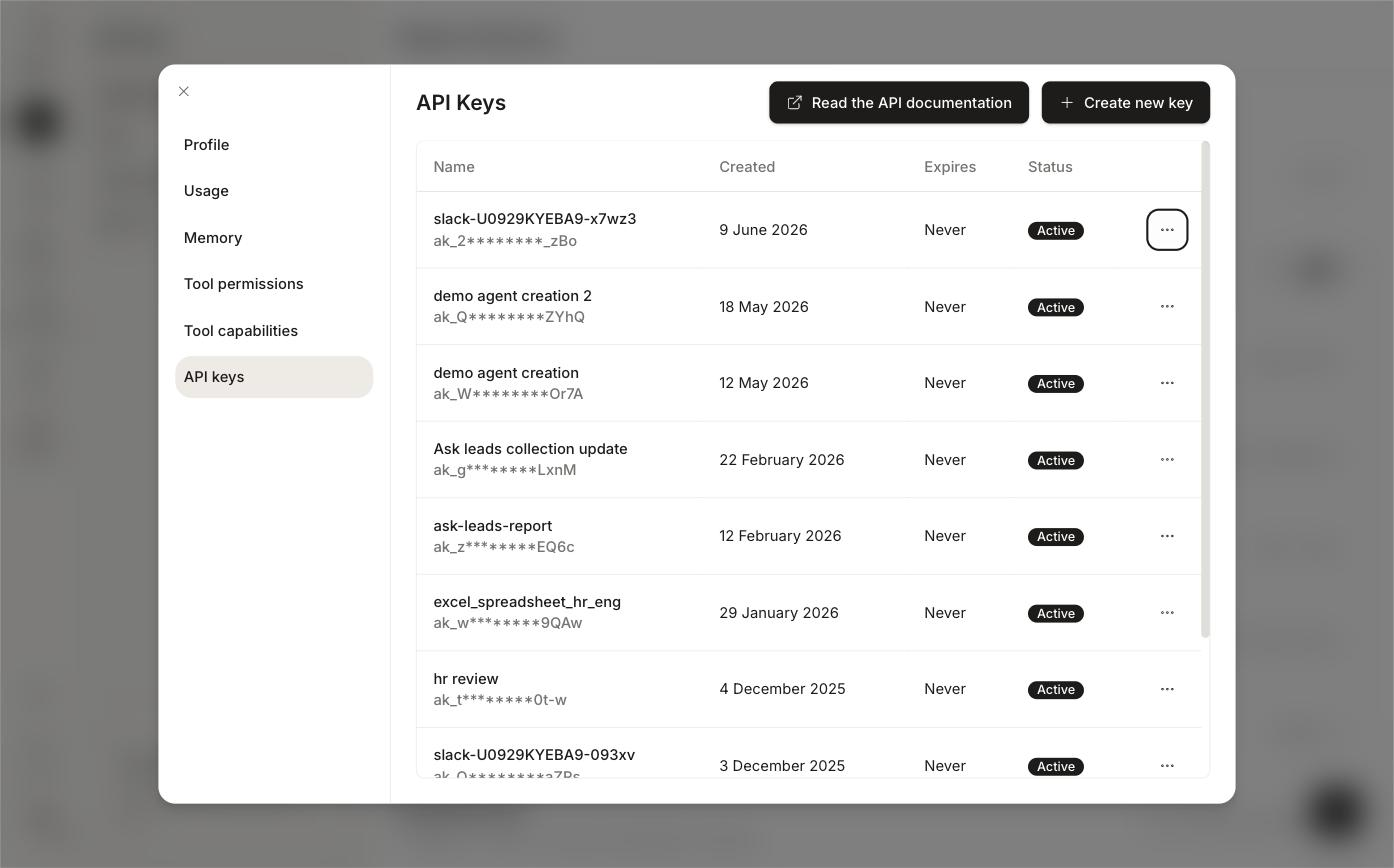This screenshot has width=1394, height=868.
Task: Open options menu for slack-U0929KYEBA9-093xv key
Action: [1167, 765]
